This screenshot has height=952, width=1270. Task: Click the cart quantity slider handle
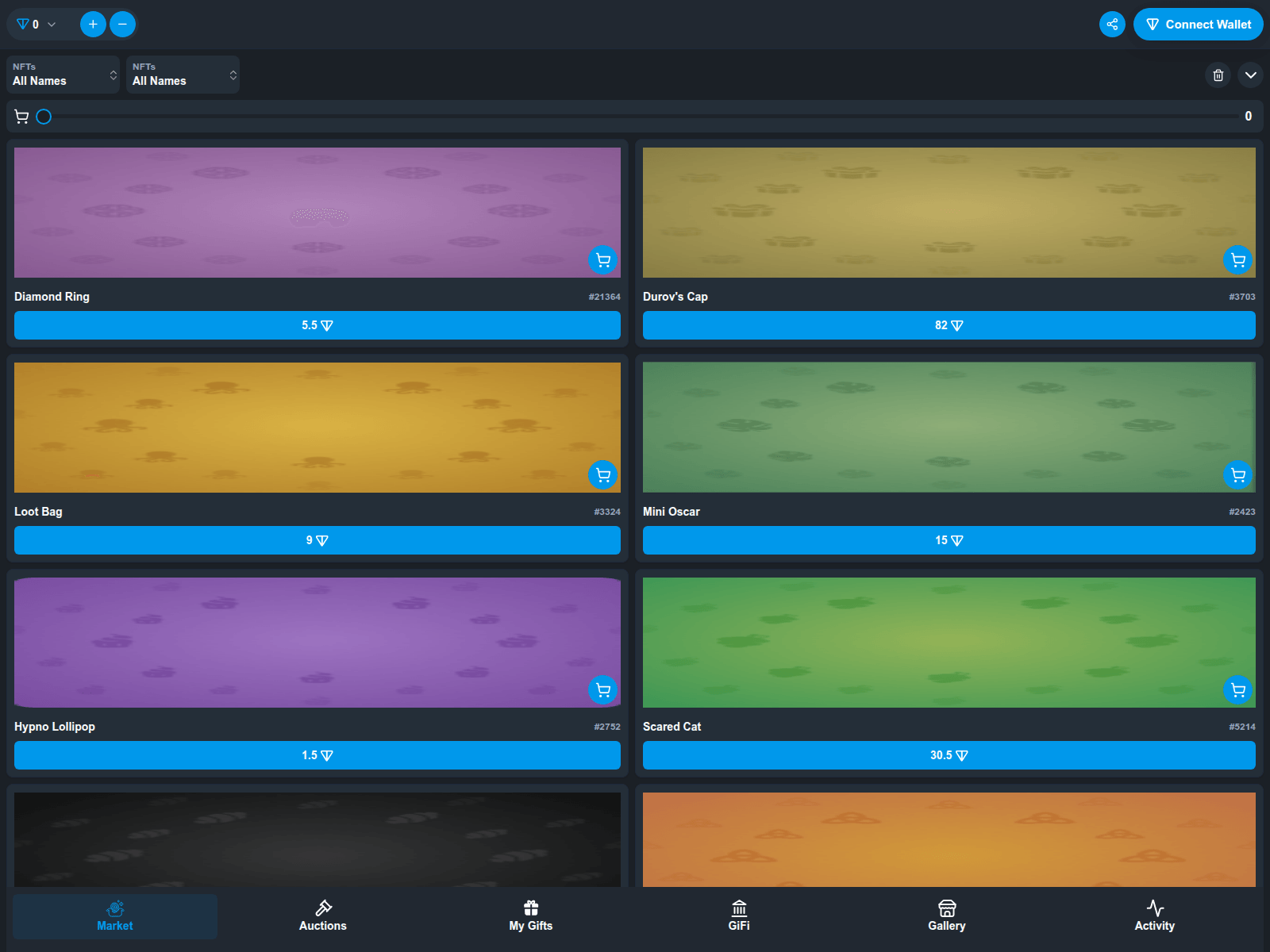point(44,117)
